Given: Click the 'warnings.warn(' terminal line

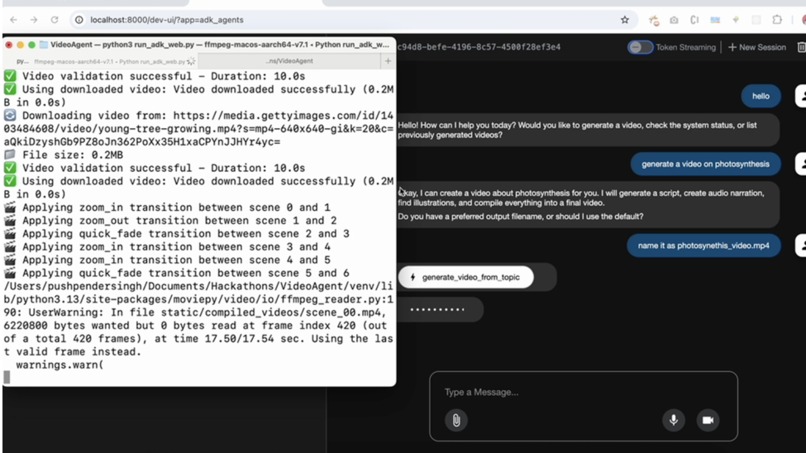Looking at the screenshot, I should click(60, 365).
